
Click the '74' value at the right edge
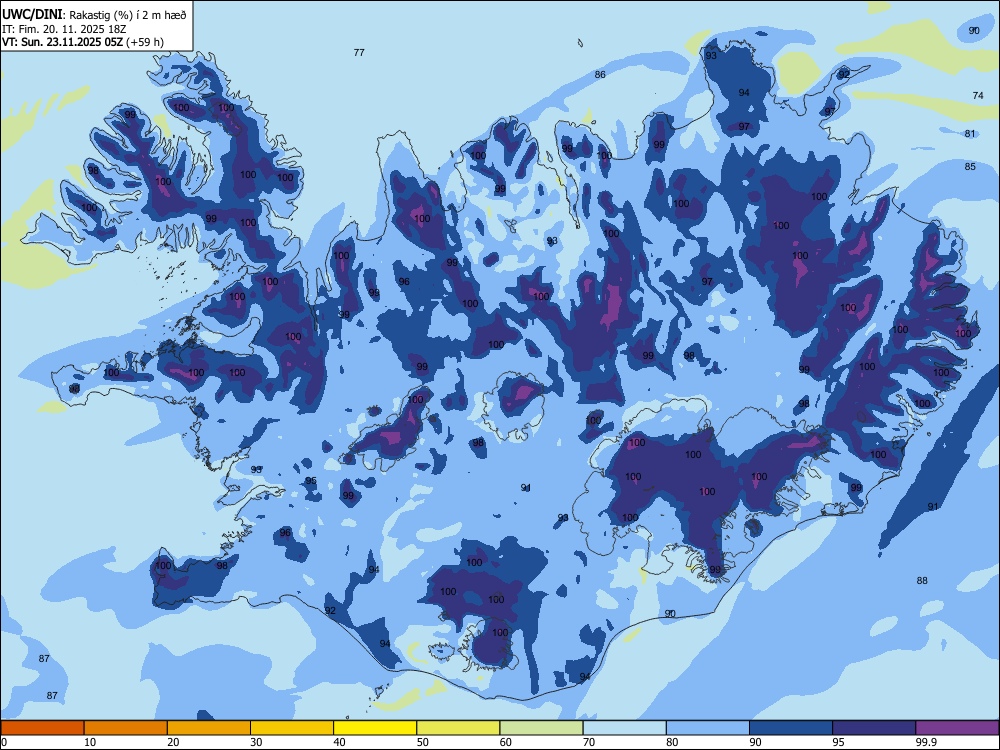click(x=978, y=95)
